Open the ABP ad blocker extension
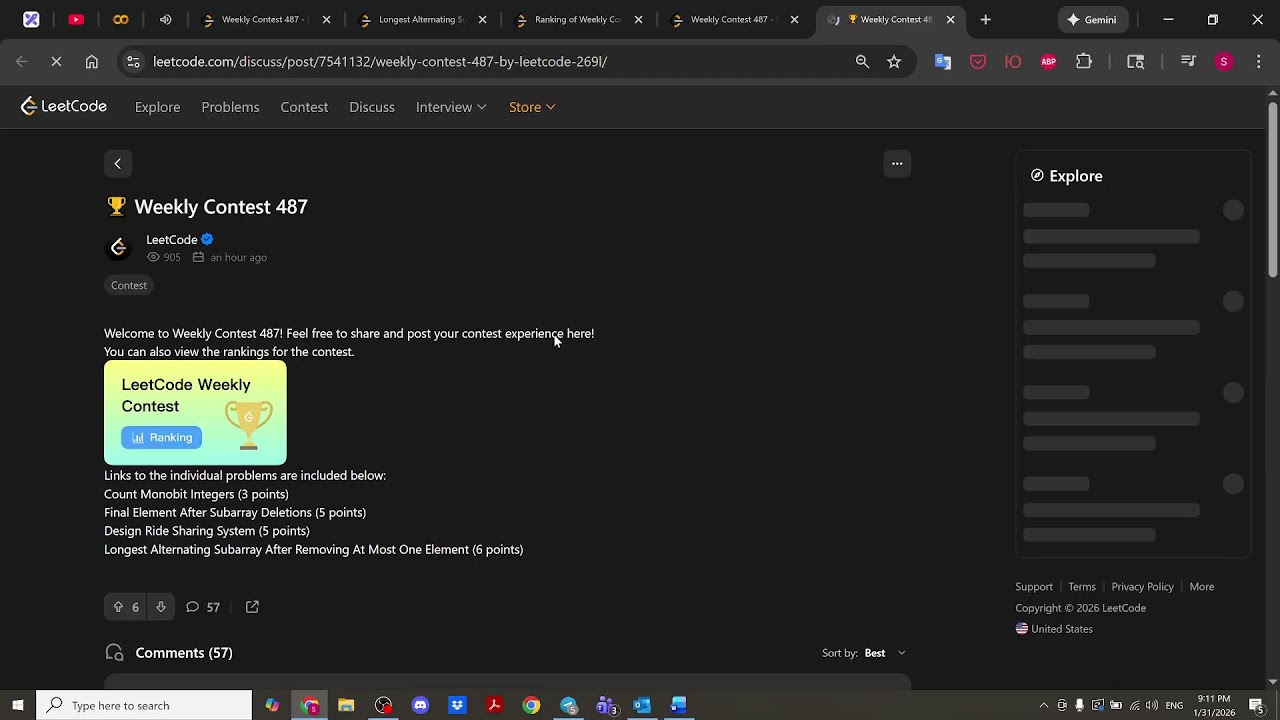Screen dimensions: 1280x720 tap(1048, 62)
